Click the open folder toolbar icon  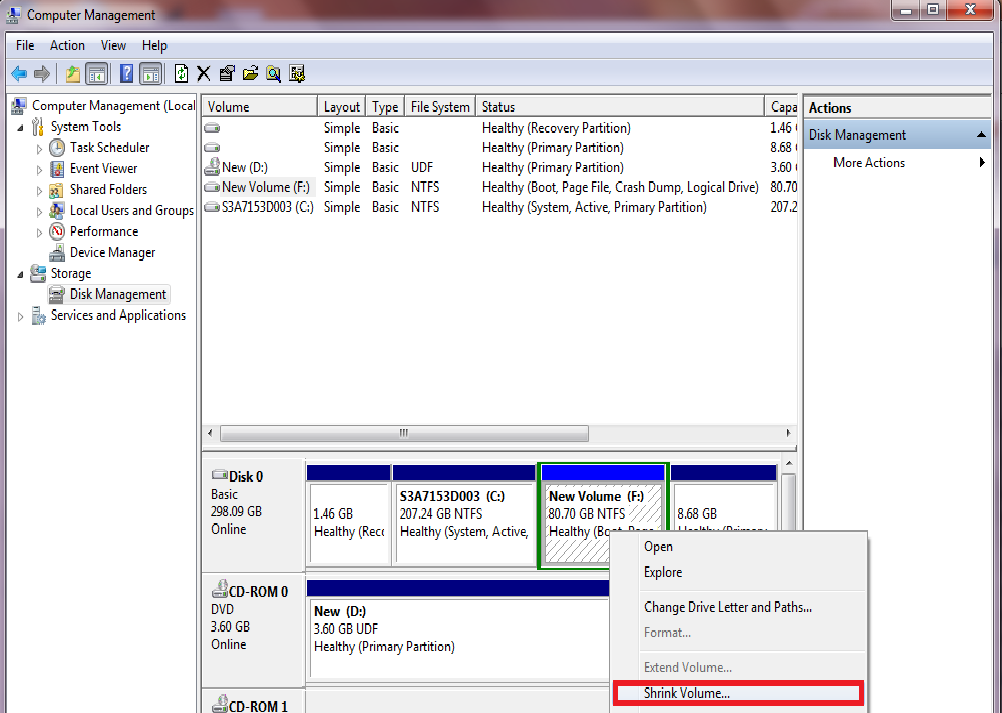(250, 73)
